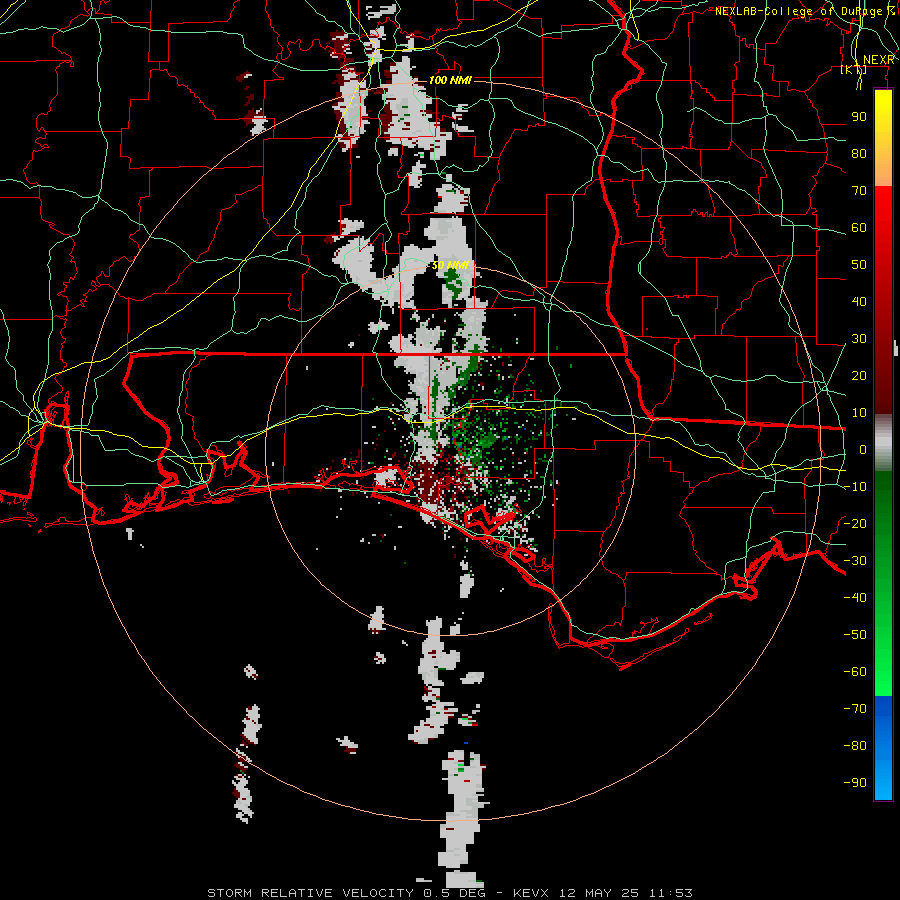Image resolution: width=900 pixels, height=900 pixels.
Task: Click the 100 NMI range ring label
Action: [x=450, y=80]
